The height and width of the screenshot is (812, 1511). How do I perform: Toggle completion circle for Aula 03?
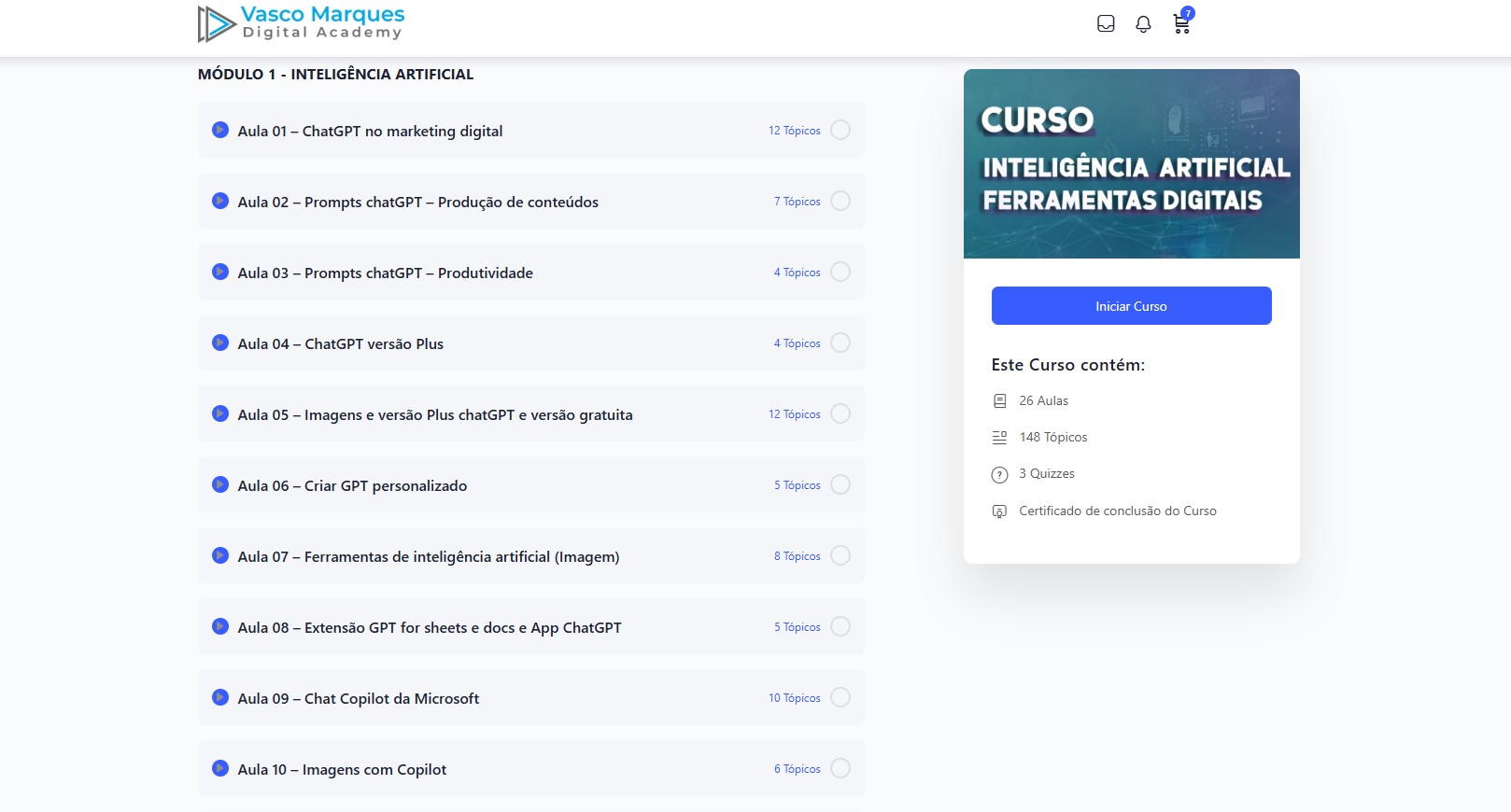840,272
